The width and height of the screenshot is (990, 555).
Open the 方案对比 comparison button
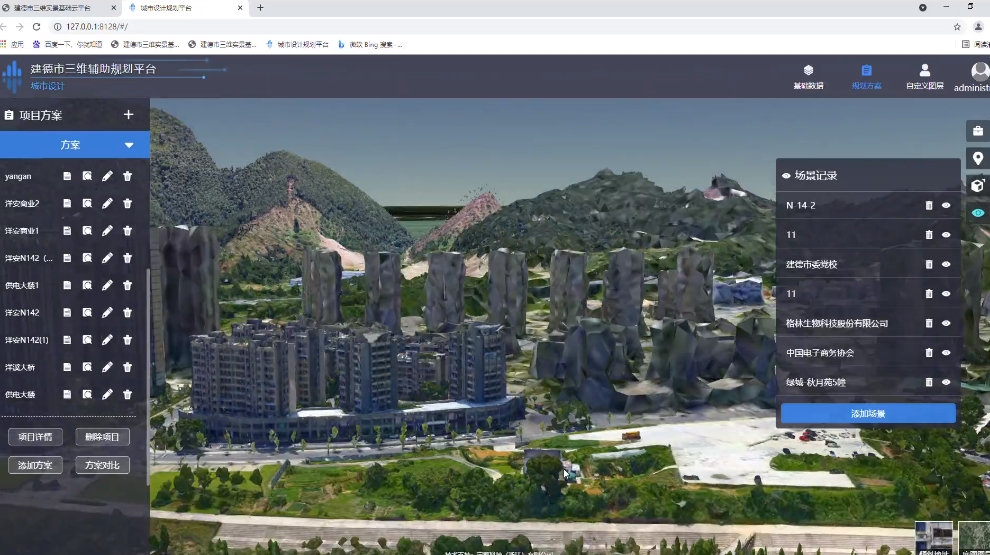[102, 465]
